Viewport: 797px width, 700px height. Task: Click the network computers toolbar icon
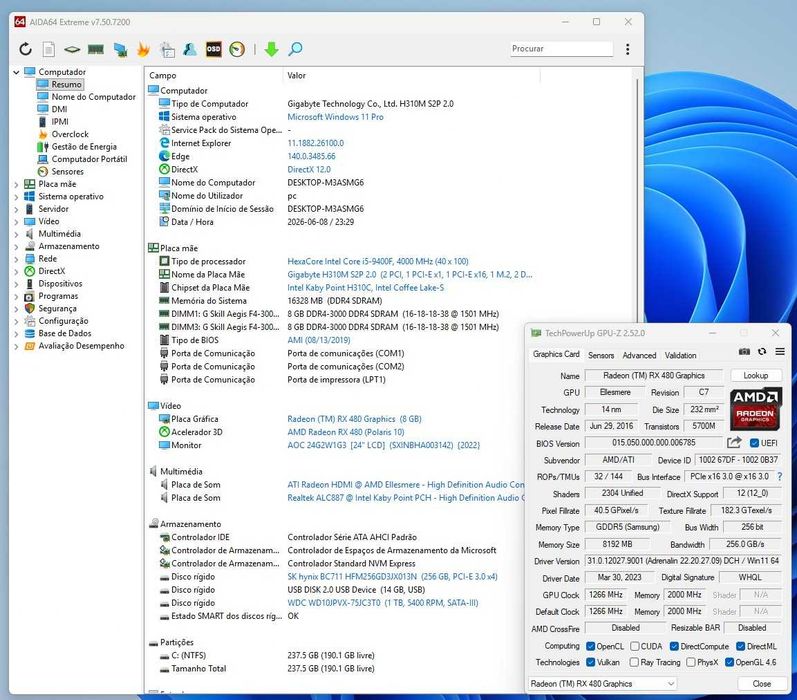(x=120, y=49)
